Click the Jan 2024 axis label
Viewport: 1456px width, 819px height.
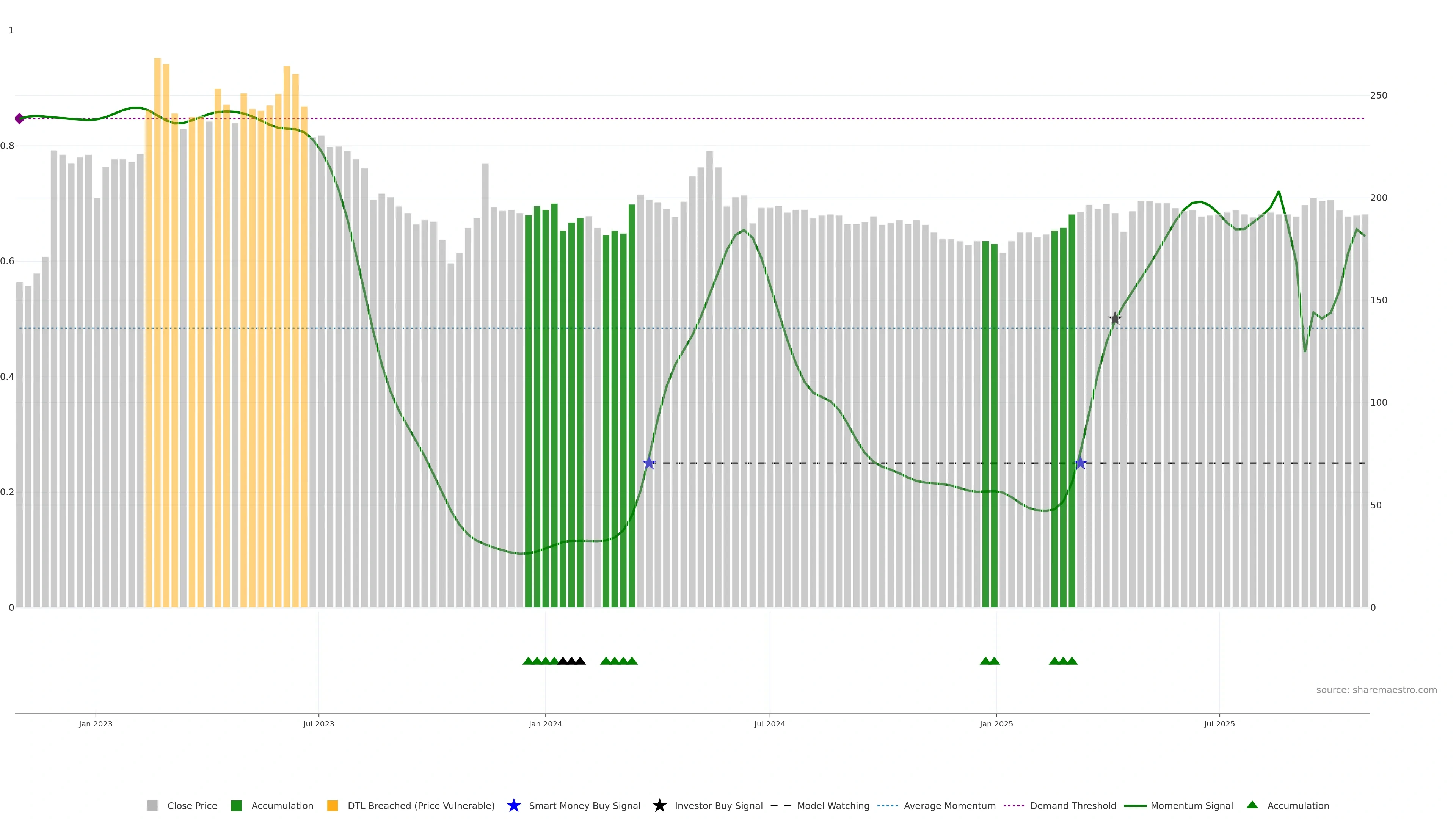[x=545, y=723]
